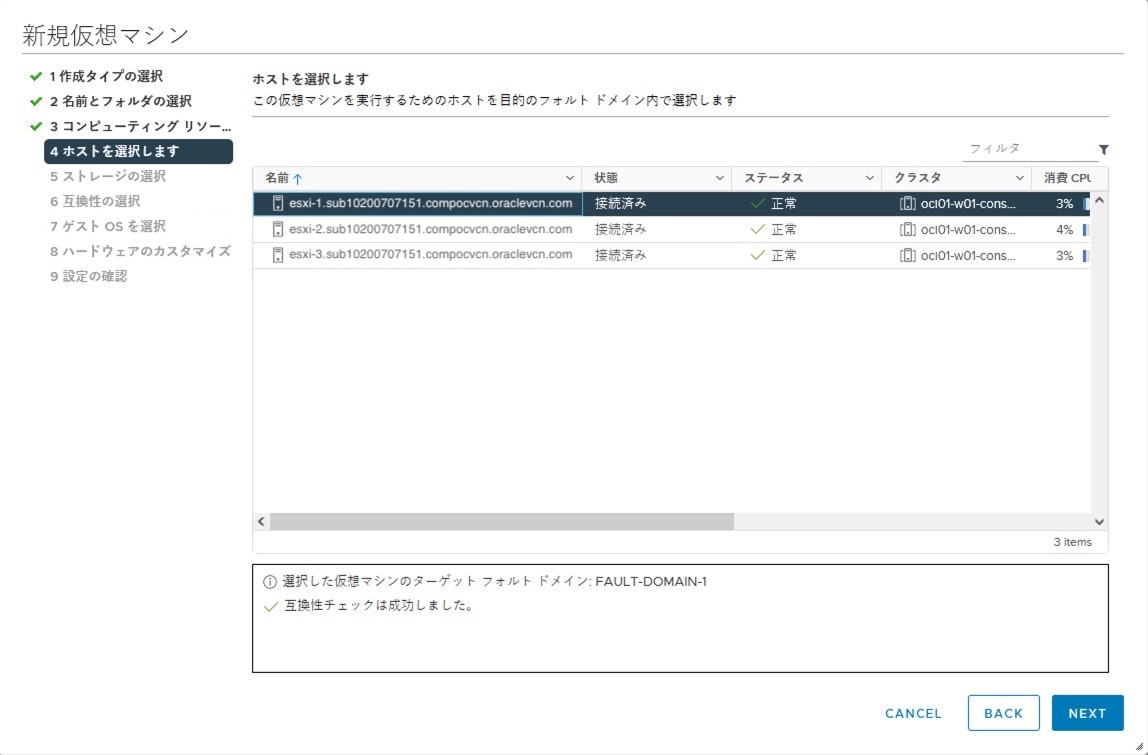Click the 消費 CPU column header

pos(1067,178)
